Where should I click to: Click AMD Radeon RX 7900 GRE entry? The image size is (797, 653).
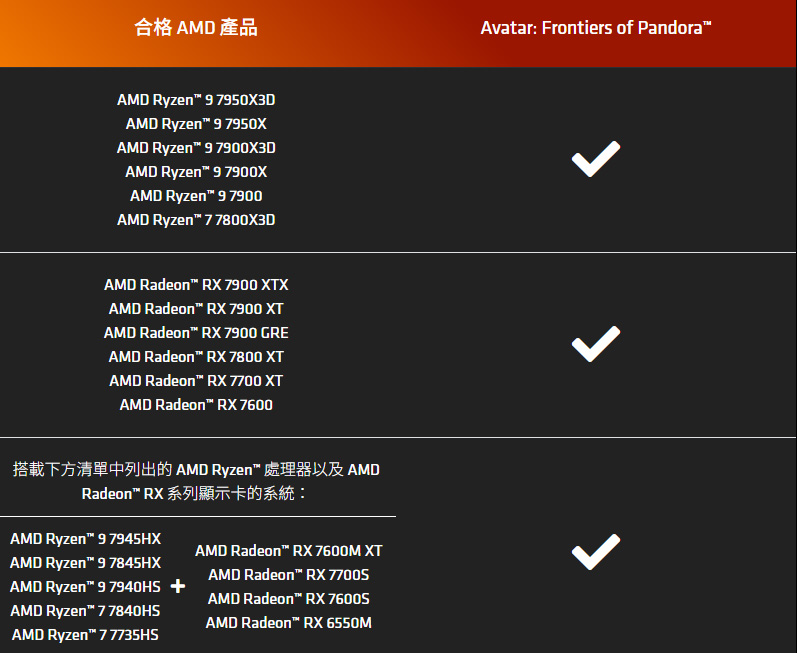coord(196,333)
